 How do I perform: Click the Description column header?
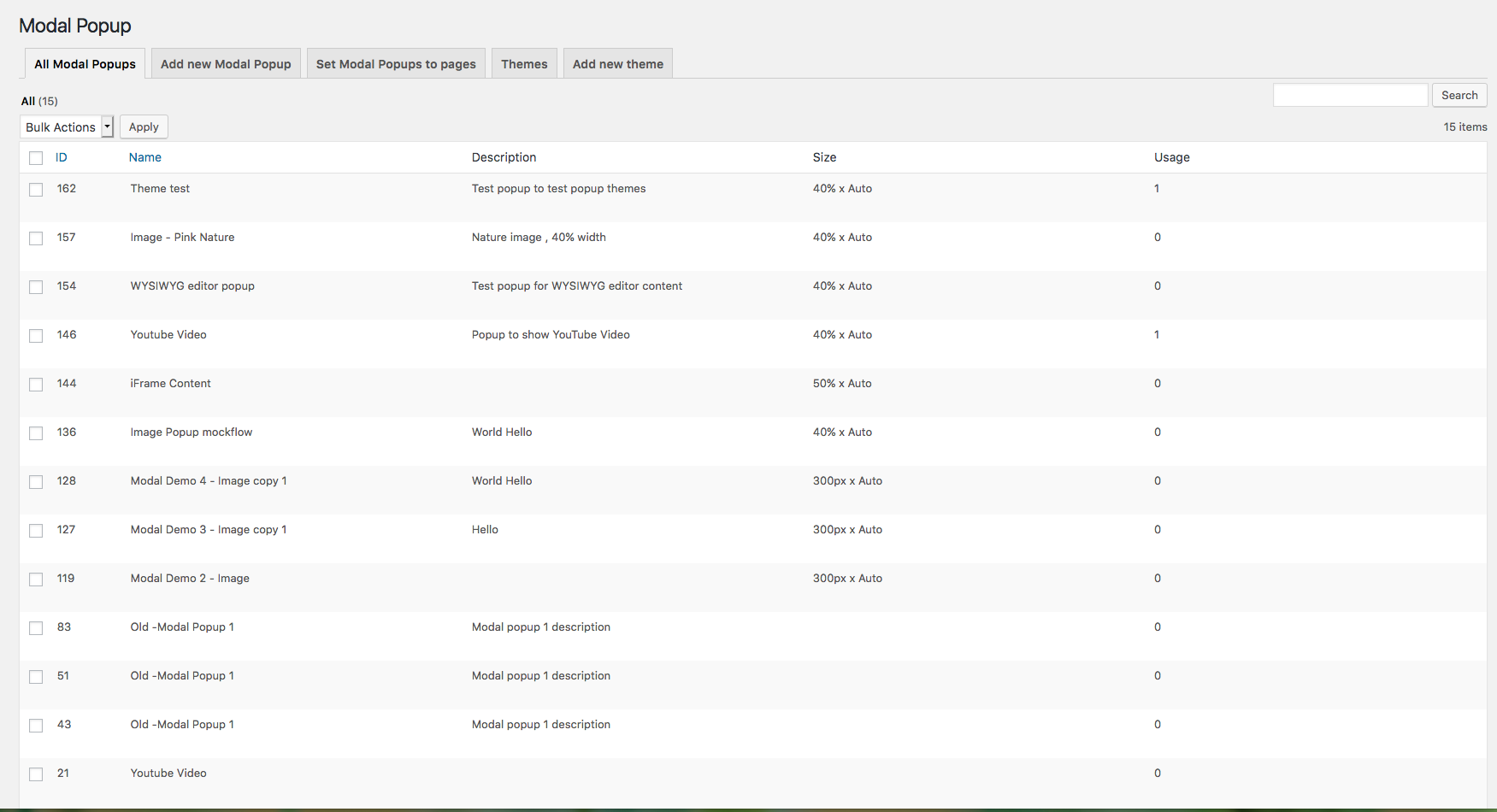pos(504,157)
